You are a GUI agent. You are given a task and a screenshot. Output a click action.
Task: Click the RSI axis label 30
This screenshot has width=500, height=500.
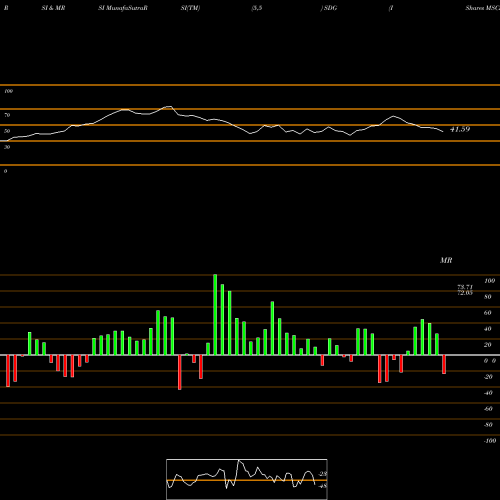click(7, 147)
